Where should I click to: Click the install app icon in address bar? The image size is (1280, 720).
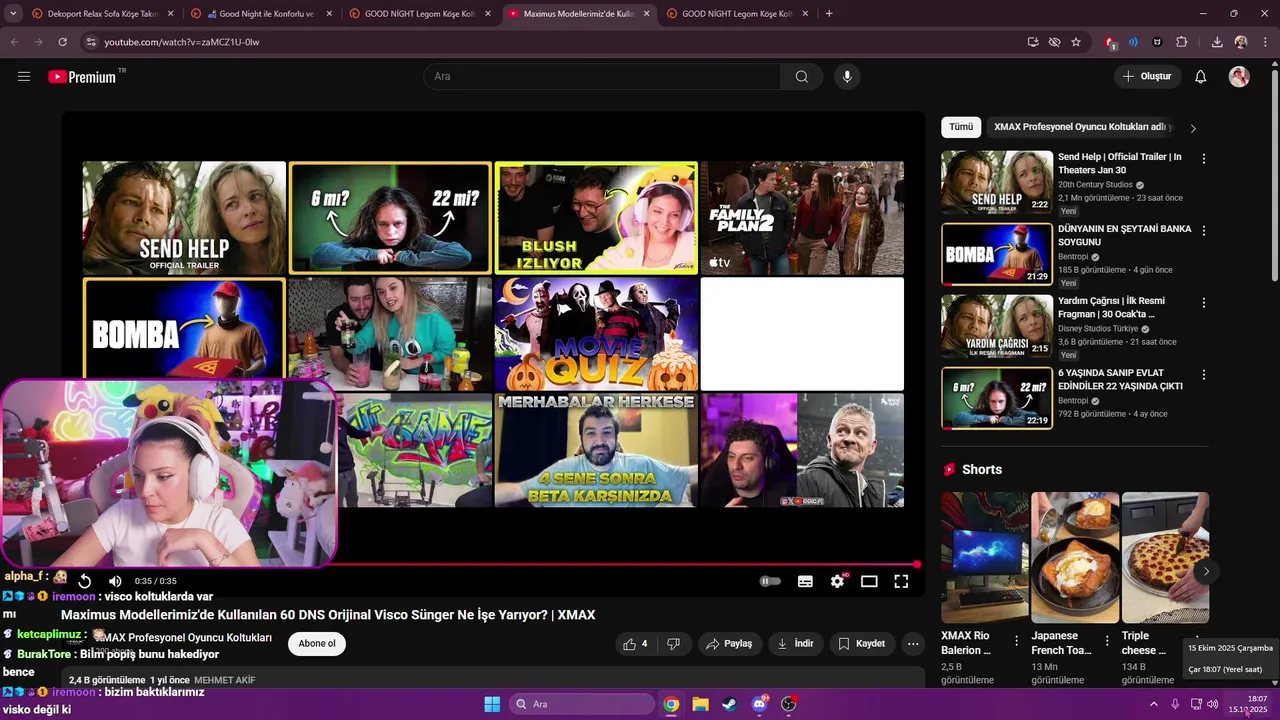1033,42
